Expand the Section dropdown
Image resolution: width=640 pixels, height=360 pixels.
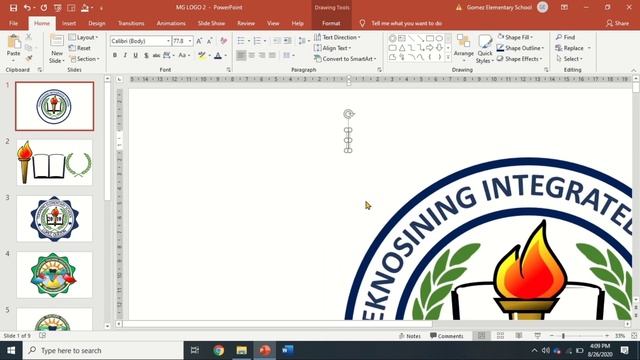tap(84, 59)
